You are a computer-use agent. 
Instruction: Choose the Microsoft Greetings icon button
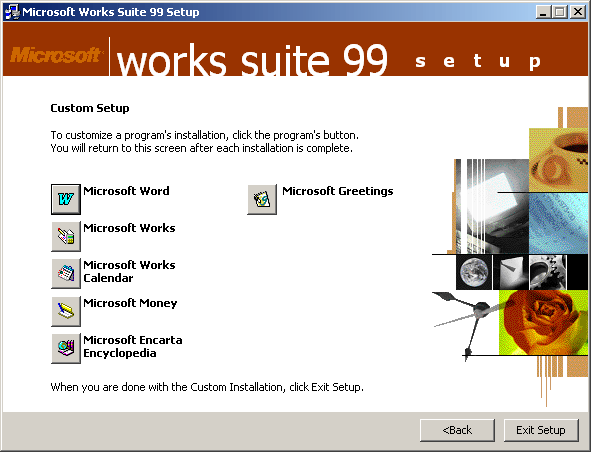(262, 199)
